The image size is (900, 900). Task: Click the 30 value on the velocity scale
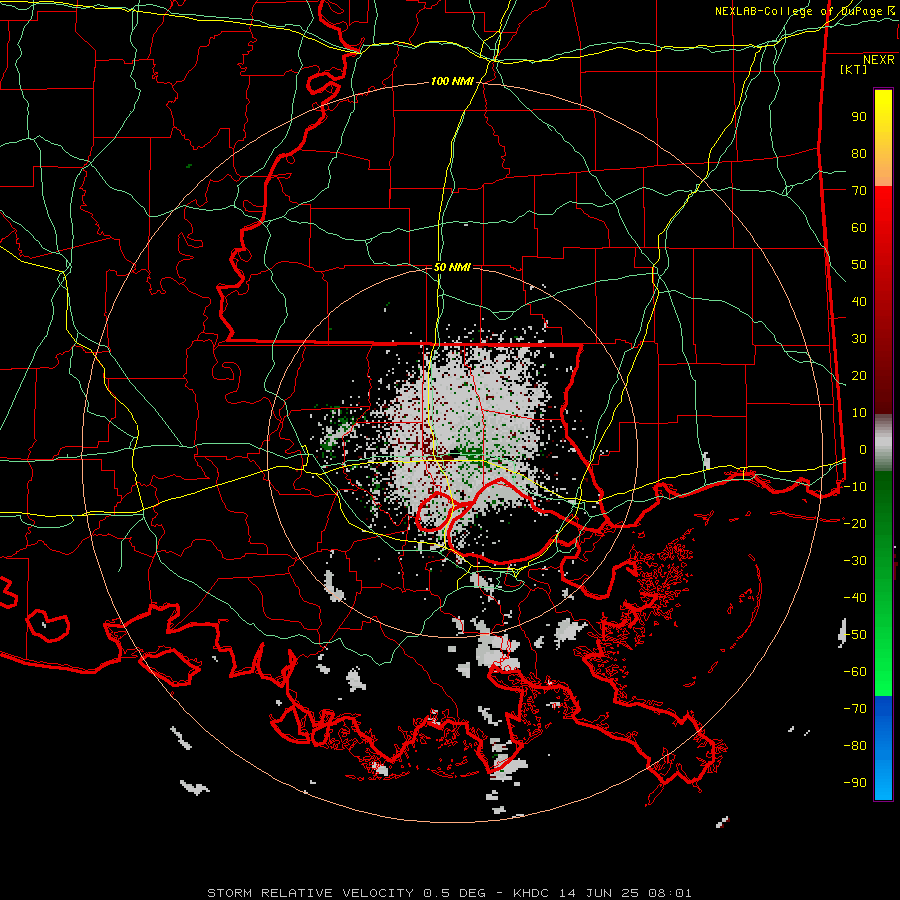859,339
